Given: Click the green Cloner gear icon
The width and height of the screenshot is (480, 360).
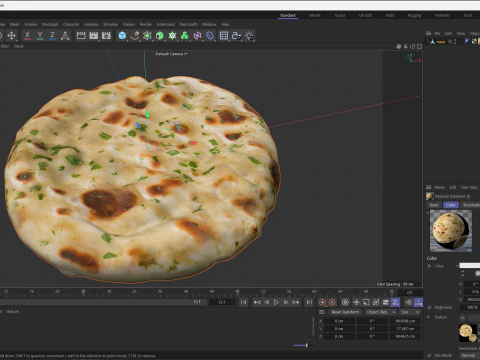Looking at the screenshot, I should click(x=172, y=35).
